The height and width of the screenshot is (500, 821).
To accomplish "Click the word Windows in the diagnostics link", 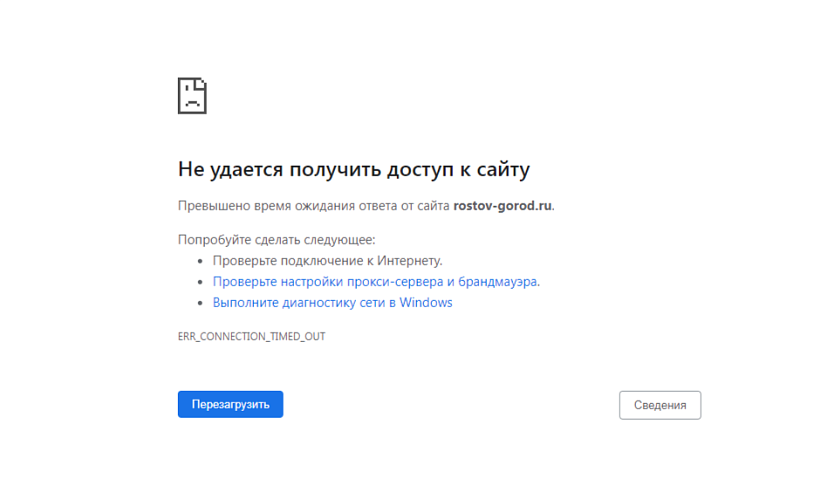I will 426,303.
